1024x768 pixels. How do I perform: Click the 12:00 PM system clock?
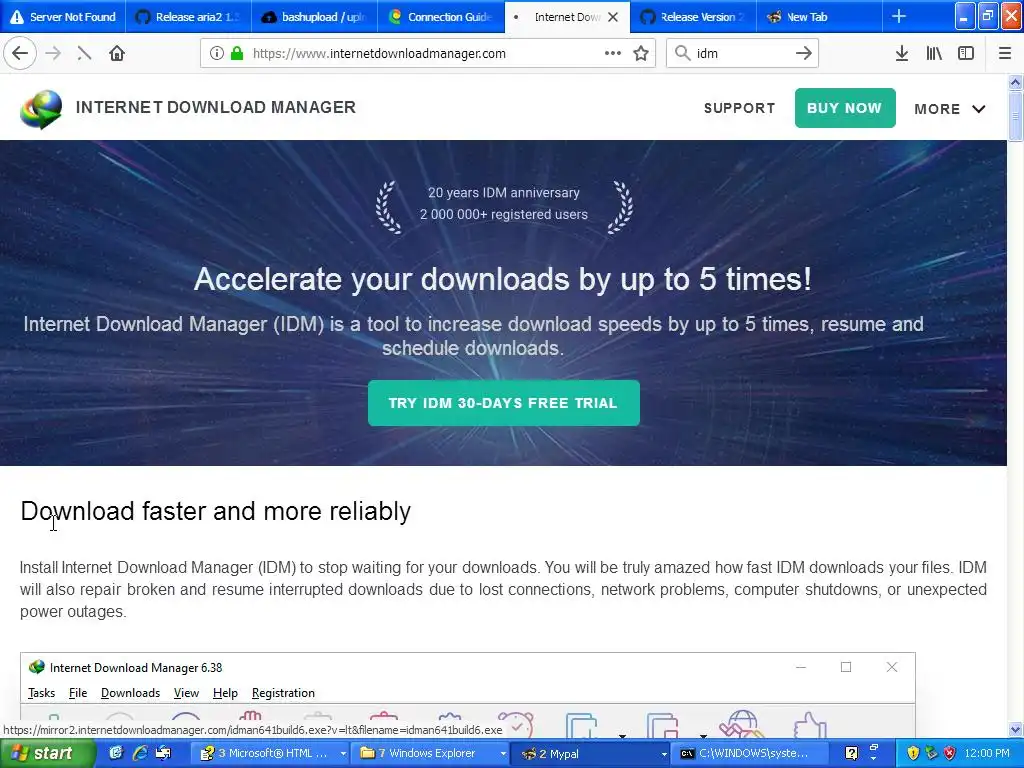tap(987, 753)
